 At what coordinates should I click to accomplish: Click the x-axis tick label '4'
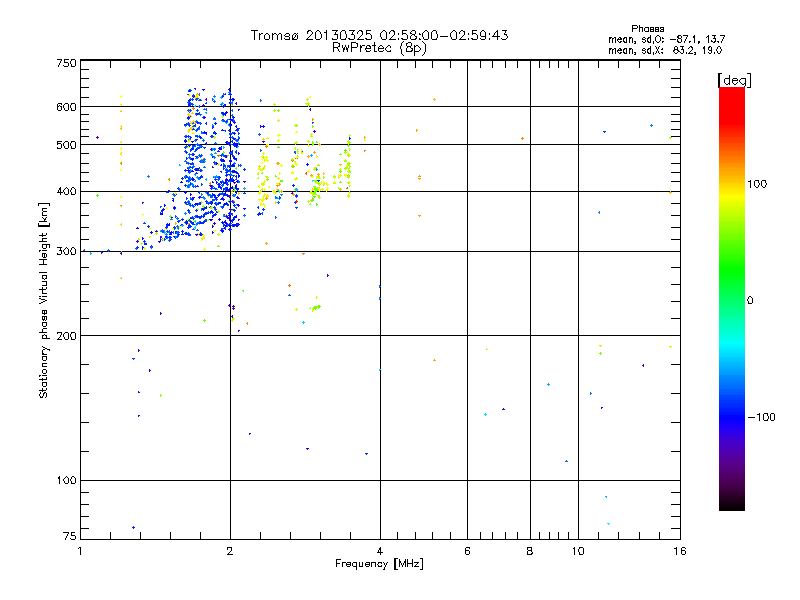coord(380,551)
